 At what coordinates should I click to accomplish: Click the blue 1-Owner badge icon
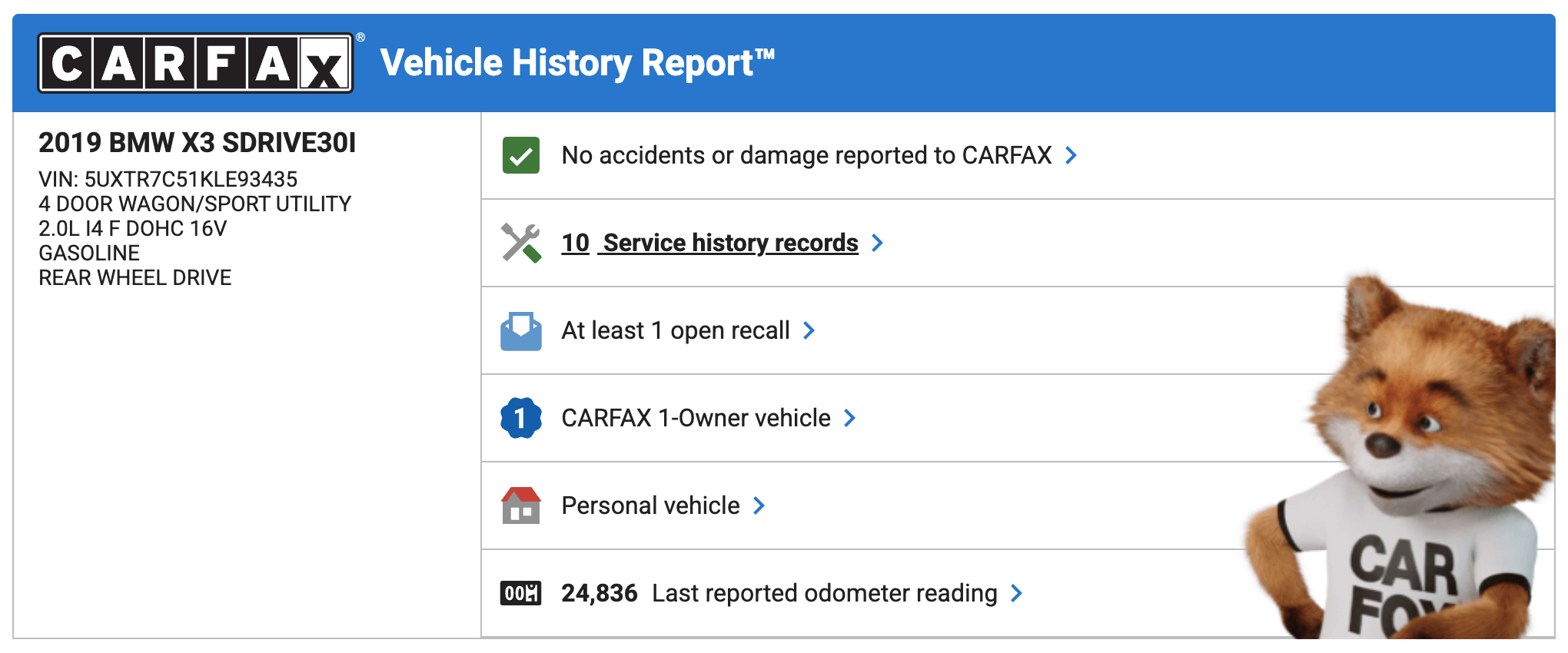(x=521, y=418)
